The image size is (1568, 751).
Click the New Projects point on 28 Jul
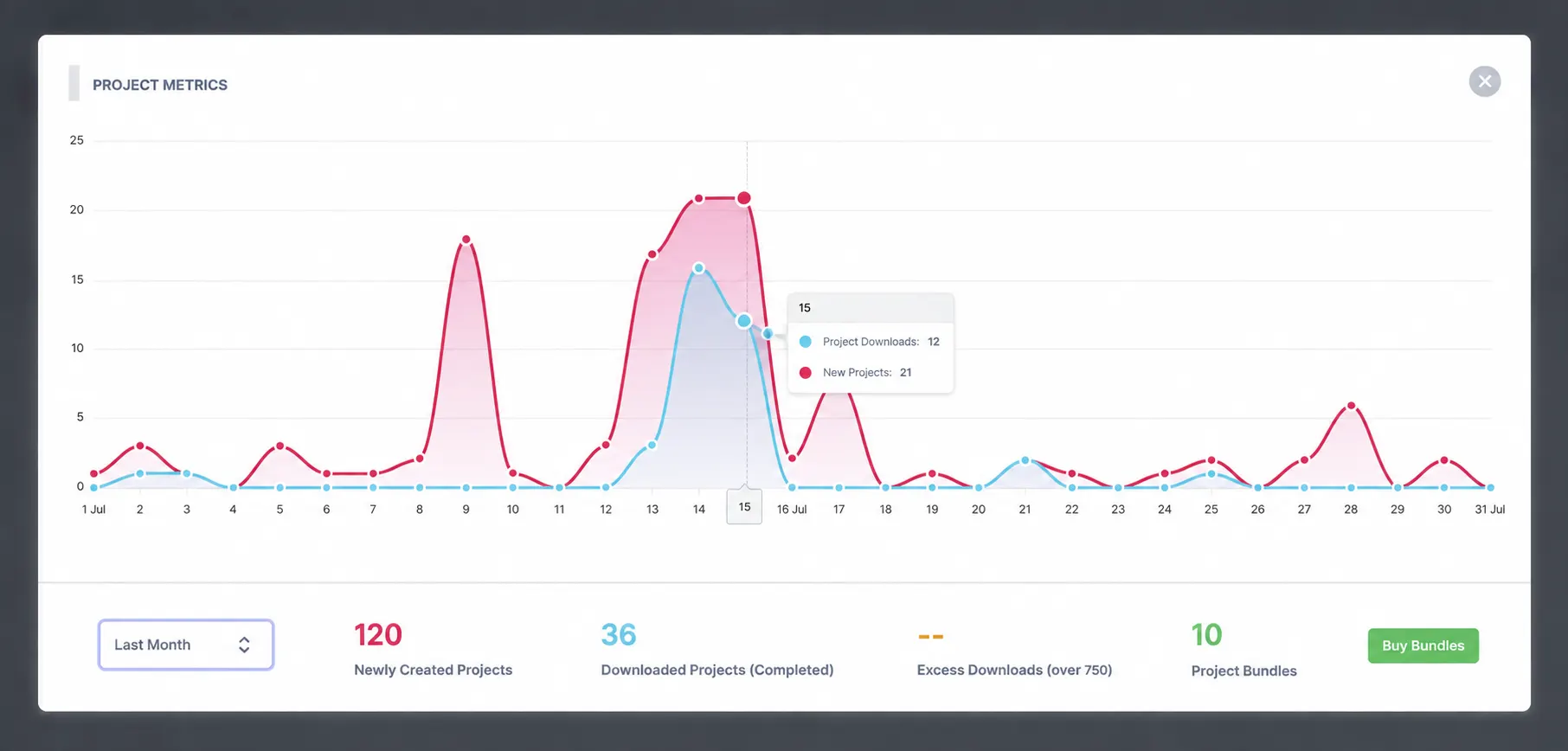(x=1351, y=406)
